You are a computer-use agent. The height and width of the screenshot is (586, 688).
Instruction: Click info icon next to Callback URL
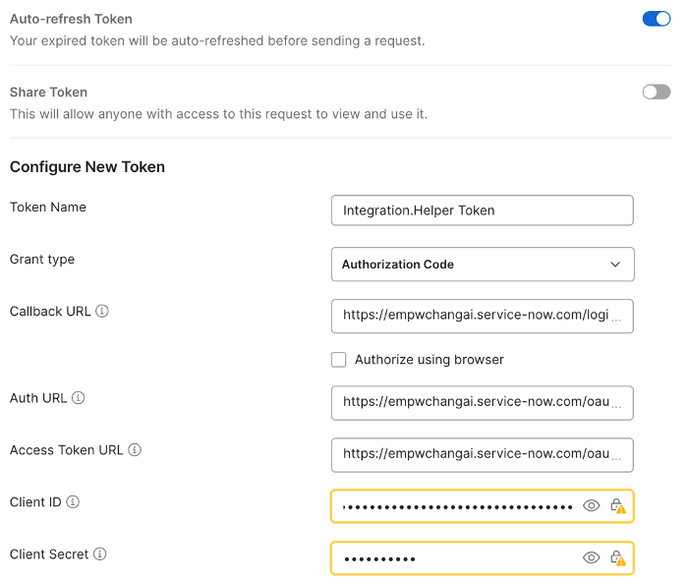coord(102,312)
